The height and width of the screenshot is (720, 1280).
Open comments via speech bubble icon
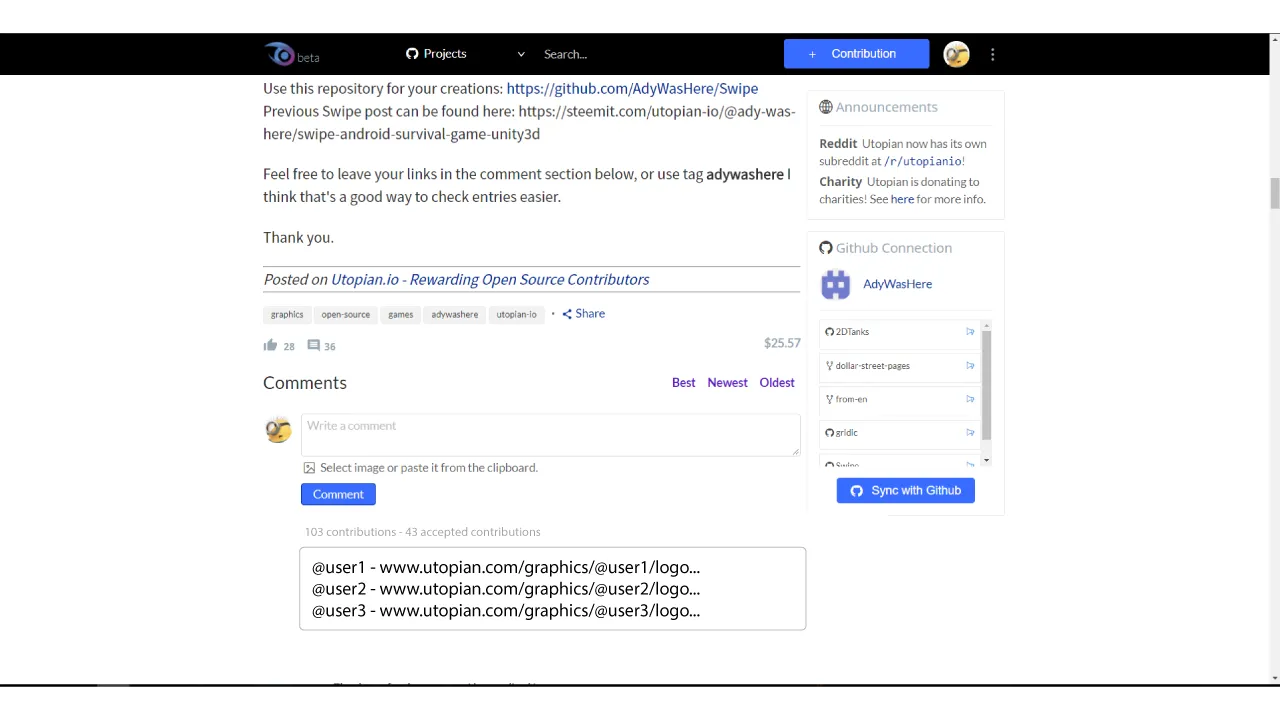point(313,345)
